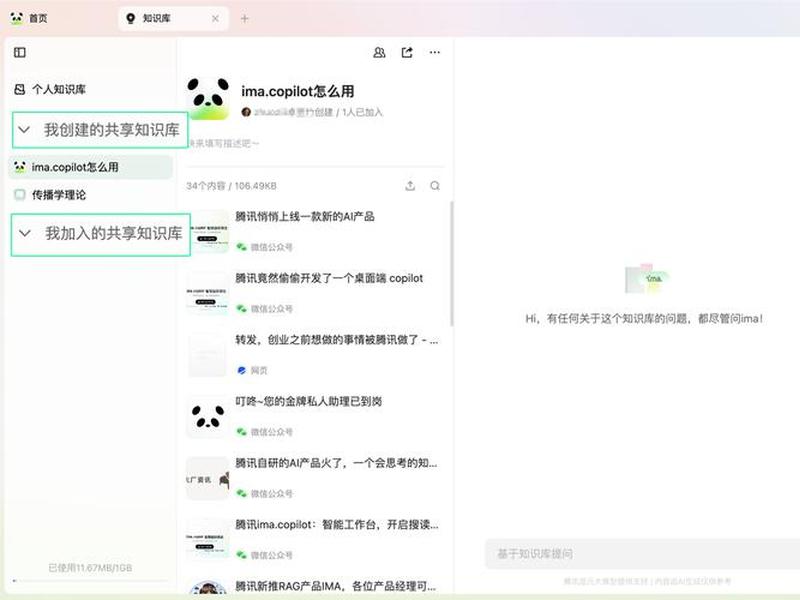Open article 腾讯竟然偷偷开发了一个桌面端 copilot
This screenshot has height=600, width=800.
[x=329, y=278]
